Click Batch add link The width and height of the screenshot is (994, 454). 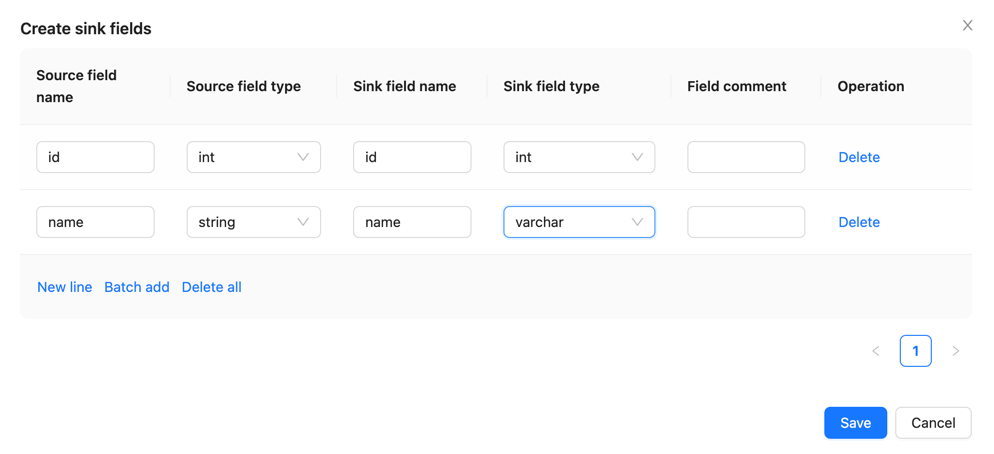[x=137, y=287]
